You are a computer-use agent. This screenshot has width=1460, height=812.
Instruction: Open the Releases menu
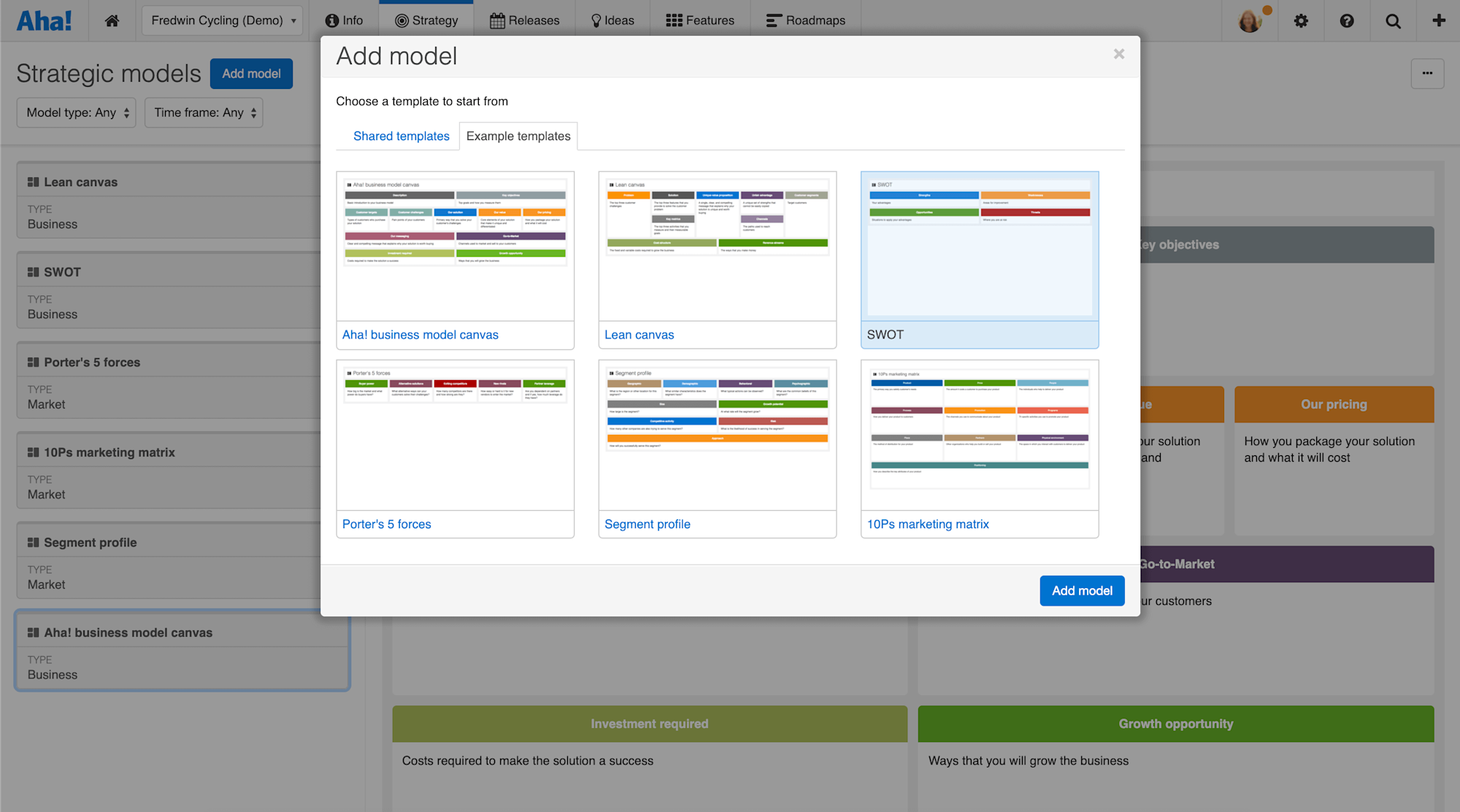tap(524, 20)
